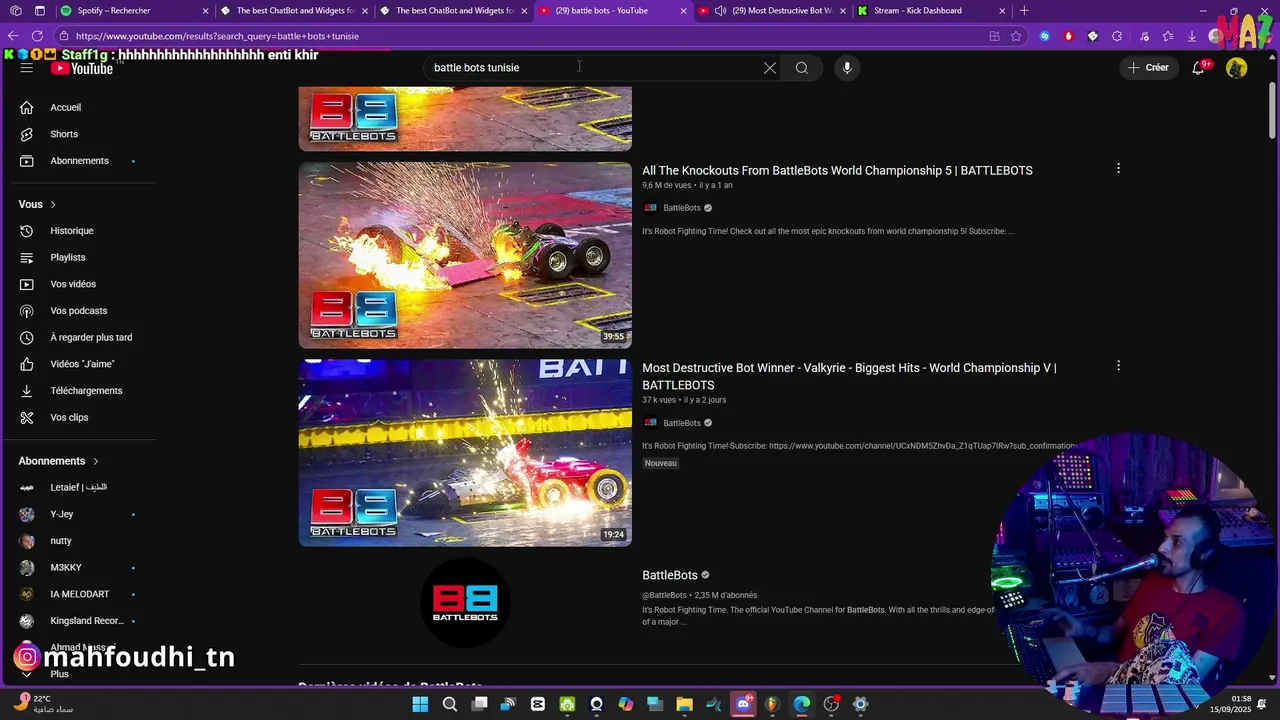1280x720 pixels.
Task: Open the YouTube hamburger guide menu
Action: (27, 68)
